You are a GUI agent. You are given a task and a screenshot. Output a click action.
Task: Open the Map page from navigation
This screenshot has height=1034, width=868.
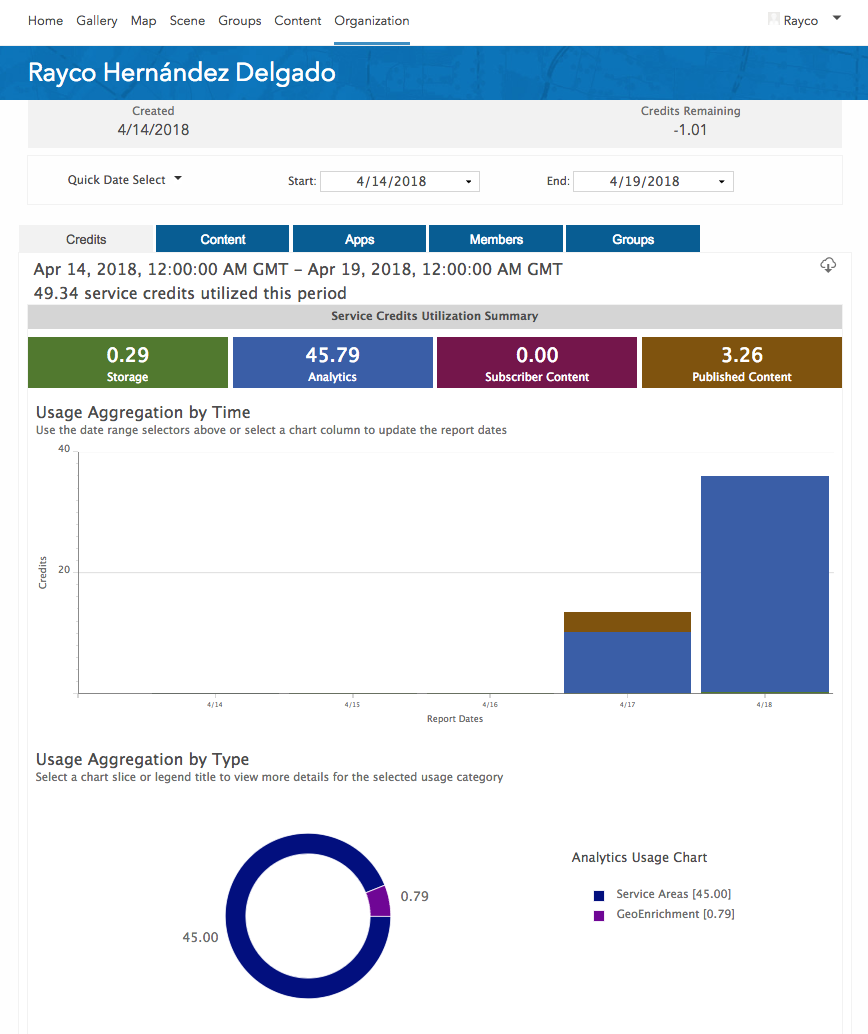(143, 20)
